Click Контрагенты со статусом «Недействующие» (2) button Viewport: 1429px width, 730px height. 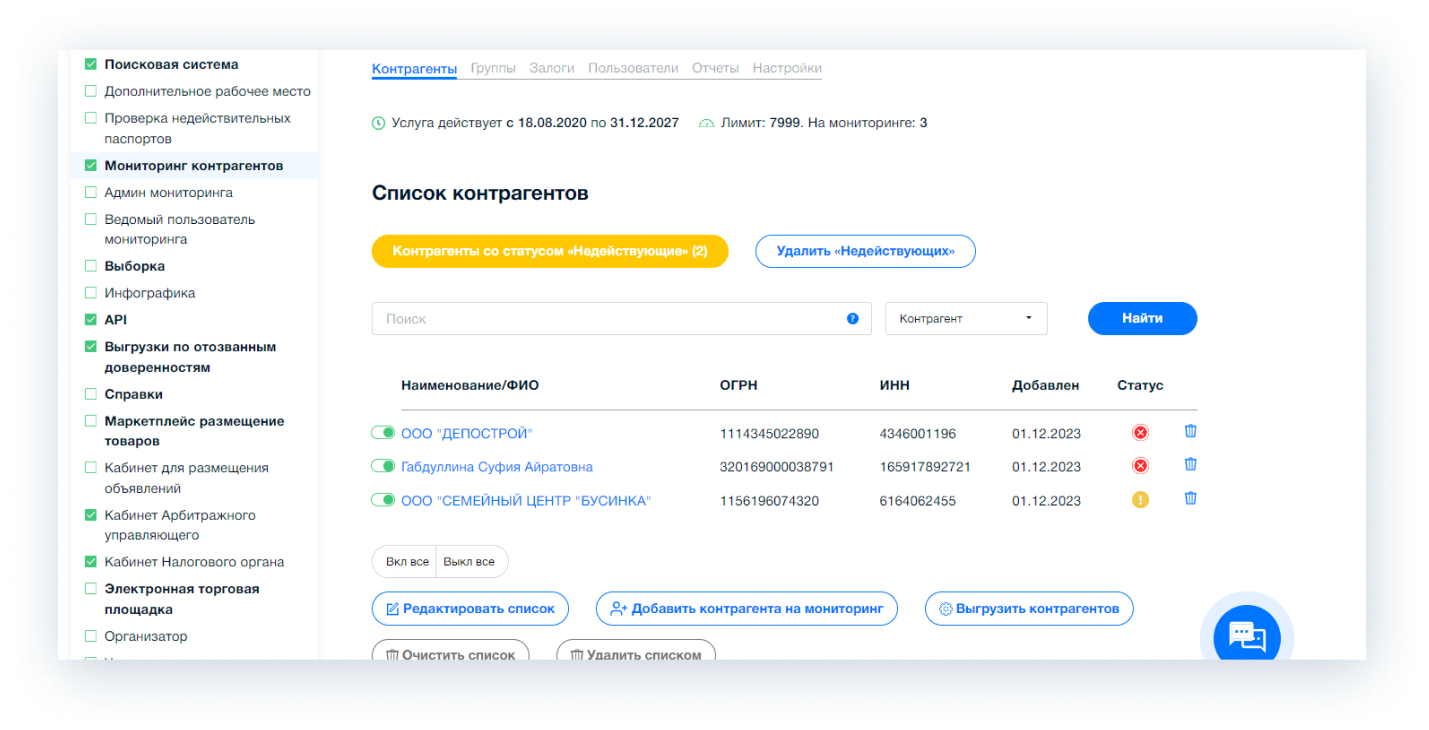[550, 251]
